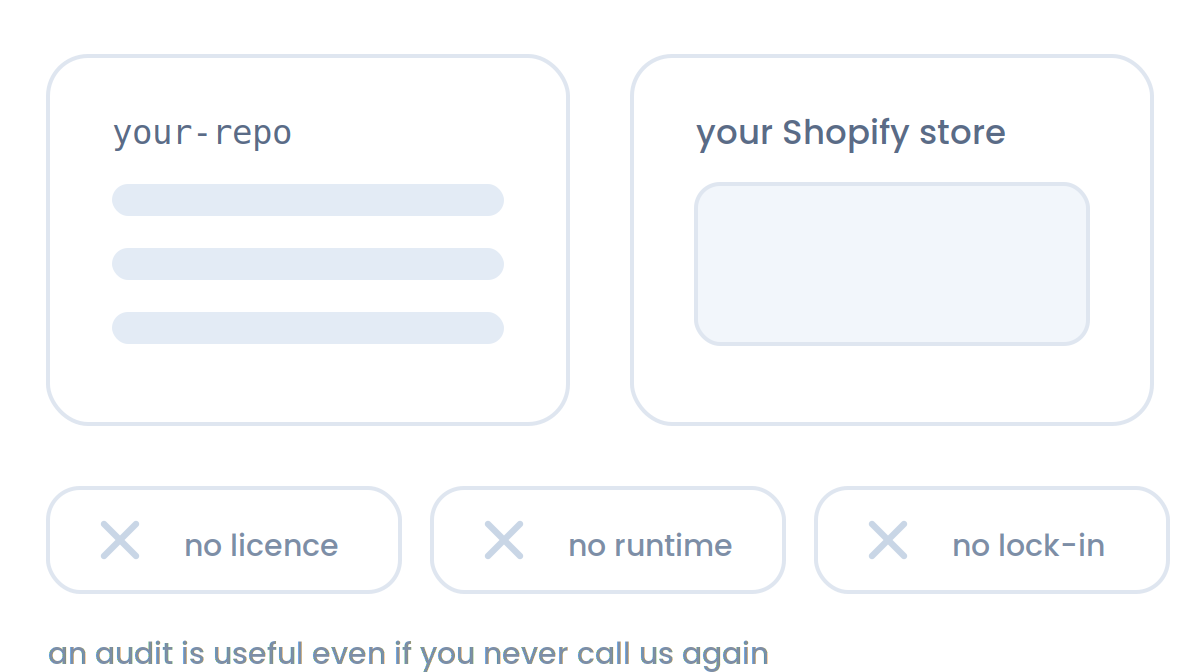This screenshot has height=672, width=1200.
Task: Click the your Shopify store heading
Action: [851, 133]
